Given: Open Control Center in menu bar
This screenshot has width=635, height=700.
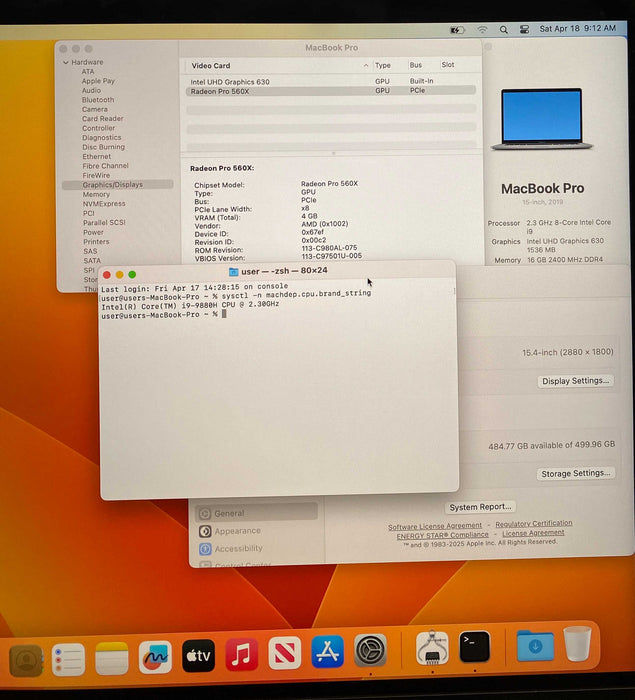Looking at the screenshot, I should 524,29.
